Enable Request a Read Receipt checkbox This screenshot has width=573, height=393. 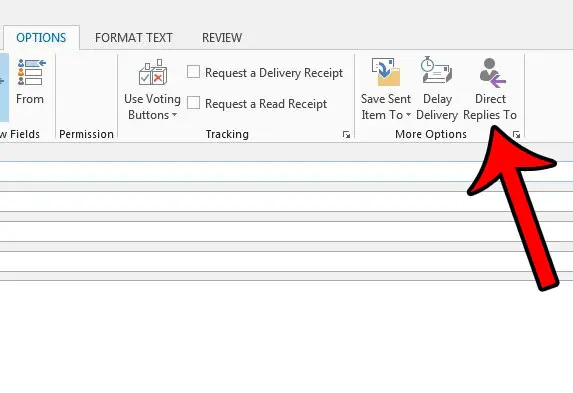tap(193, 103)
